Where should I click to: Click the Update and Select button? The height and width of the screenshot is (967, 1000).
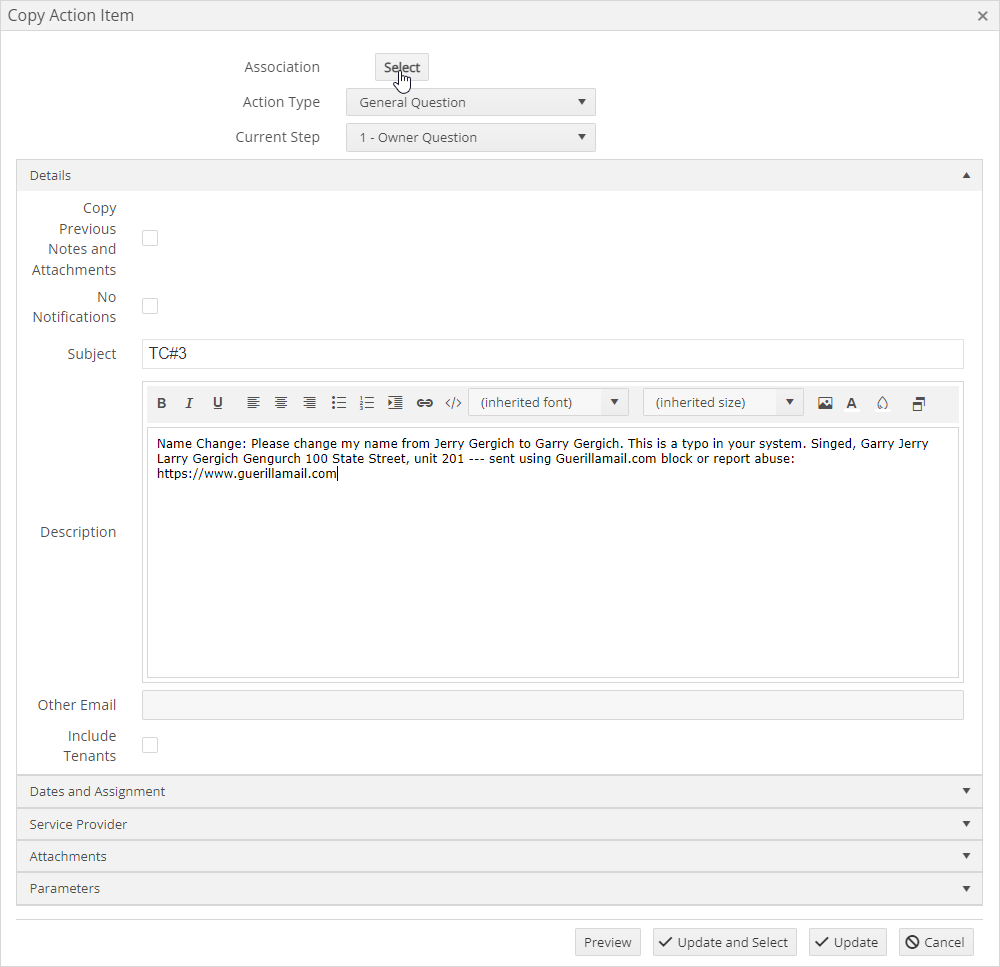724,942
